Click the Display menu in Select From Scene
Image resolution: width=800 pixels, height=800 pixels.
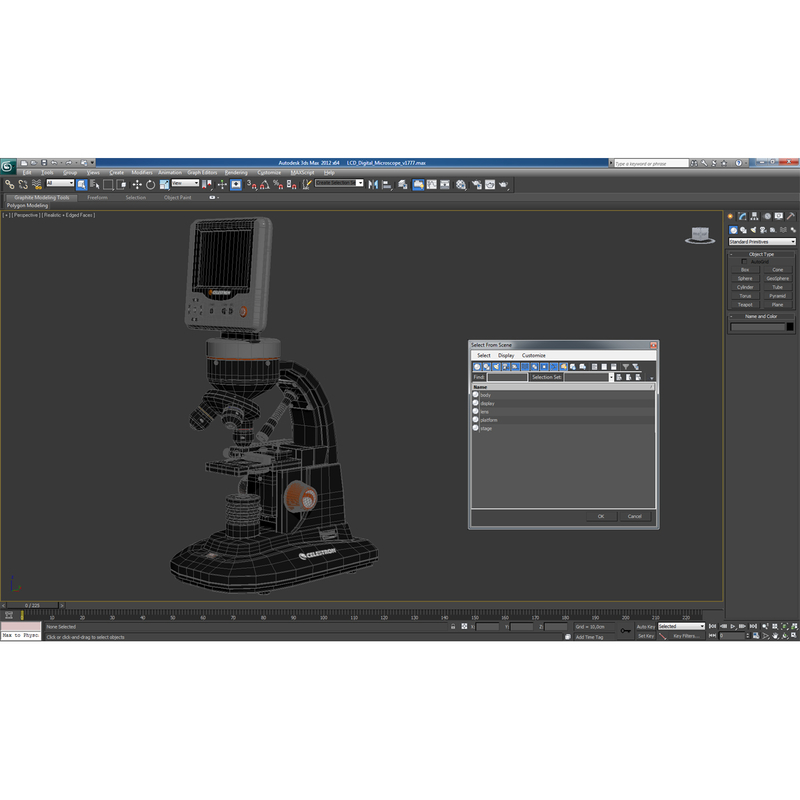(x=505, y=355)
